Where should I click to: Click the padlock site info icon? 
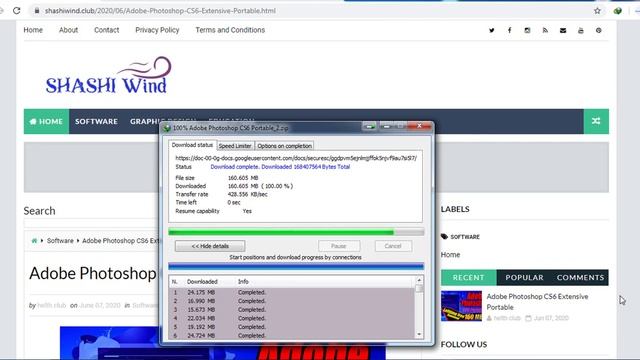click(x=37, y=11)
